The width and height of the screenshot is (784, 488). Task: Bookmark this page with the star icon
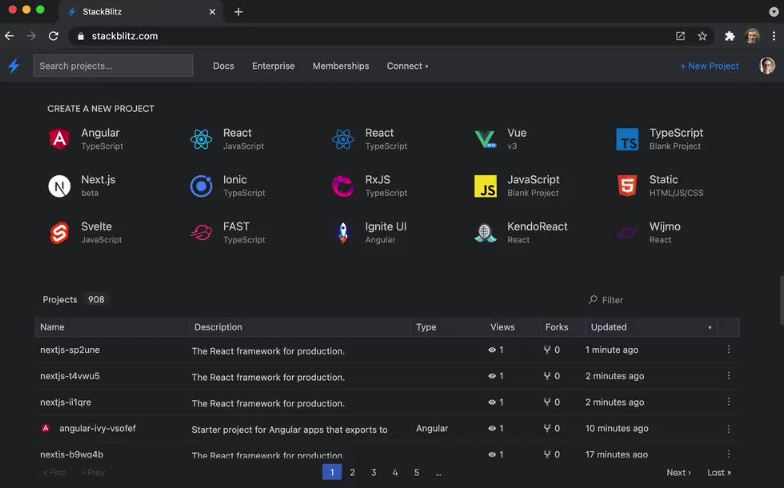(702, 36)
